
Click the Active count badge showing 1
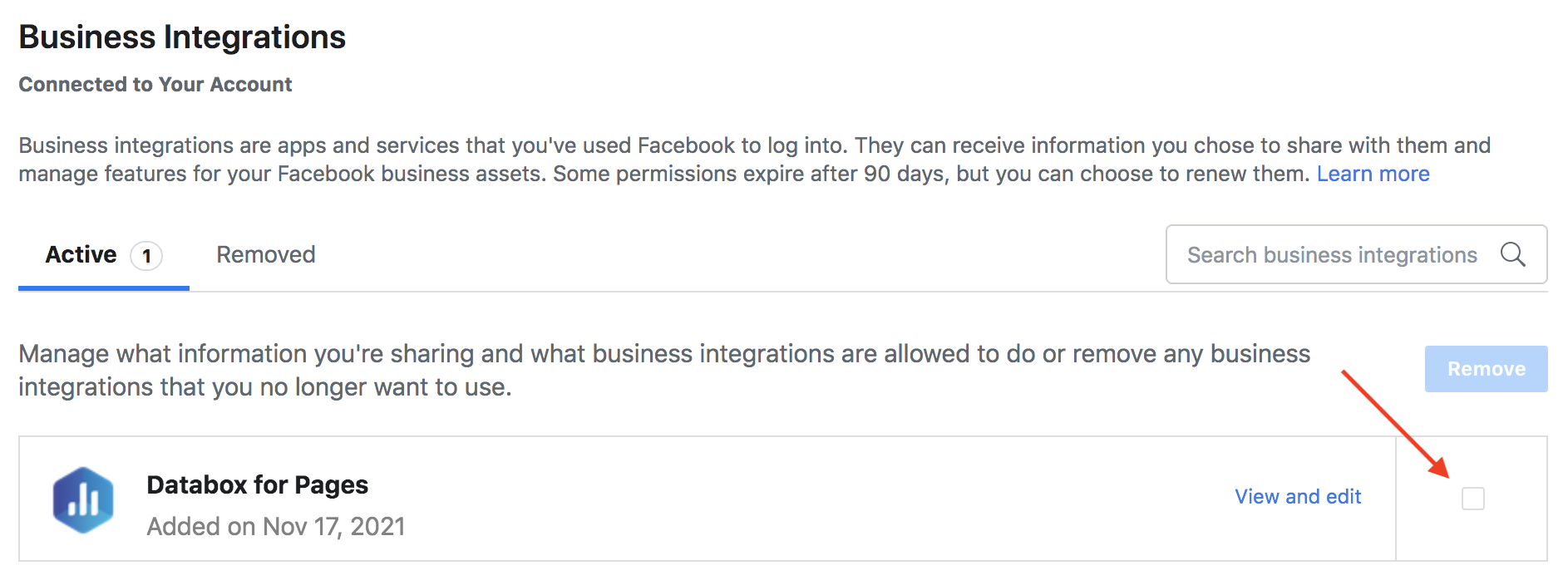pos(146,255)
